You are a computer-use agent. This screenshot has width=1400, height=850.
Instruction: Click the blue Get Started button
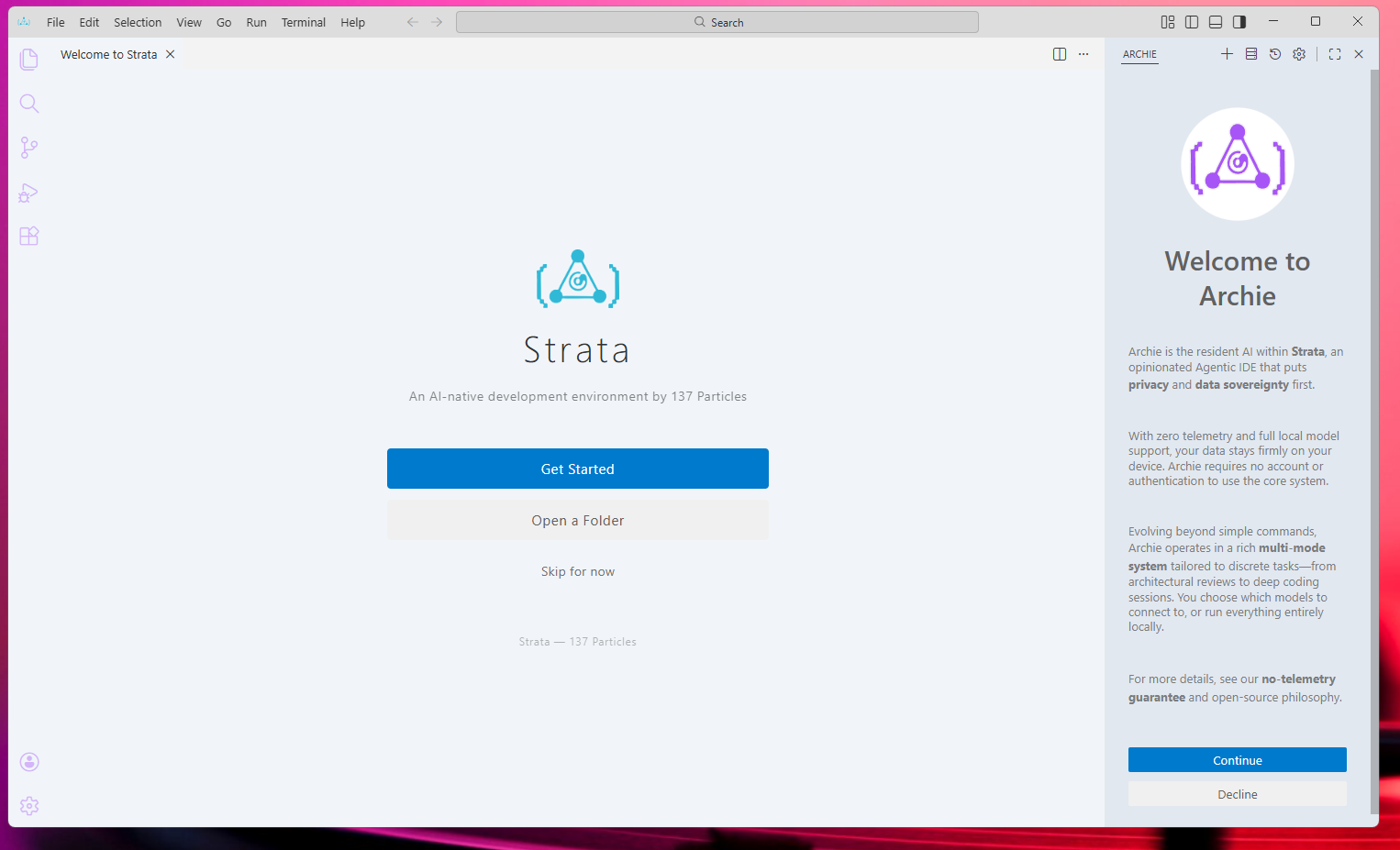pyautogui.click(x=577, y=469)
